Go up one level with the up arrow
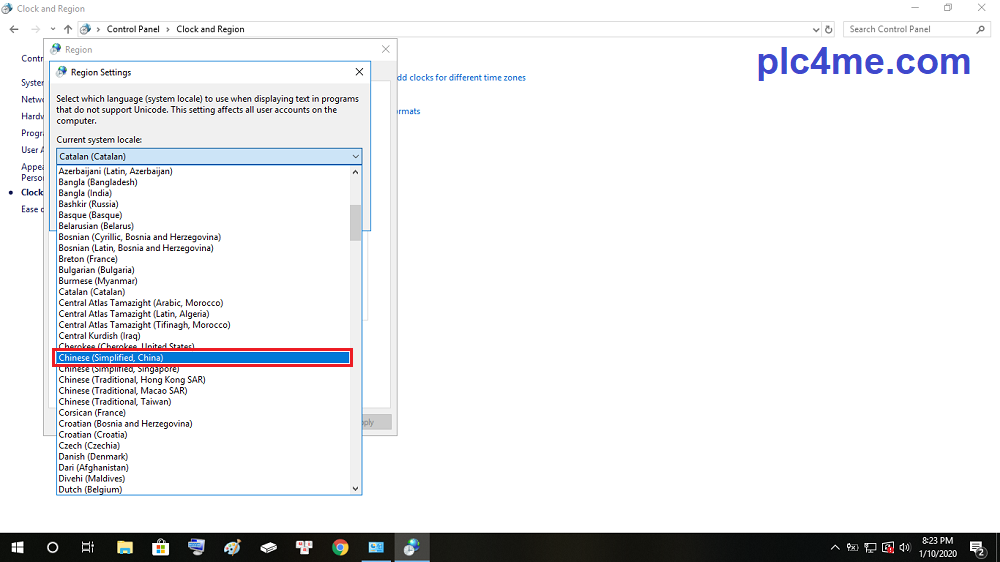 tap(67, 29)
